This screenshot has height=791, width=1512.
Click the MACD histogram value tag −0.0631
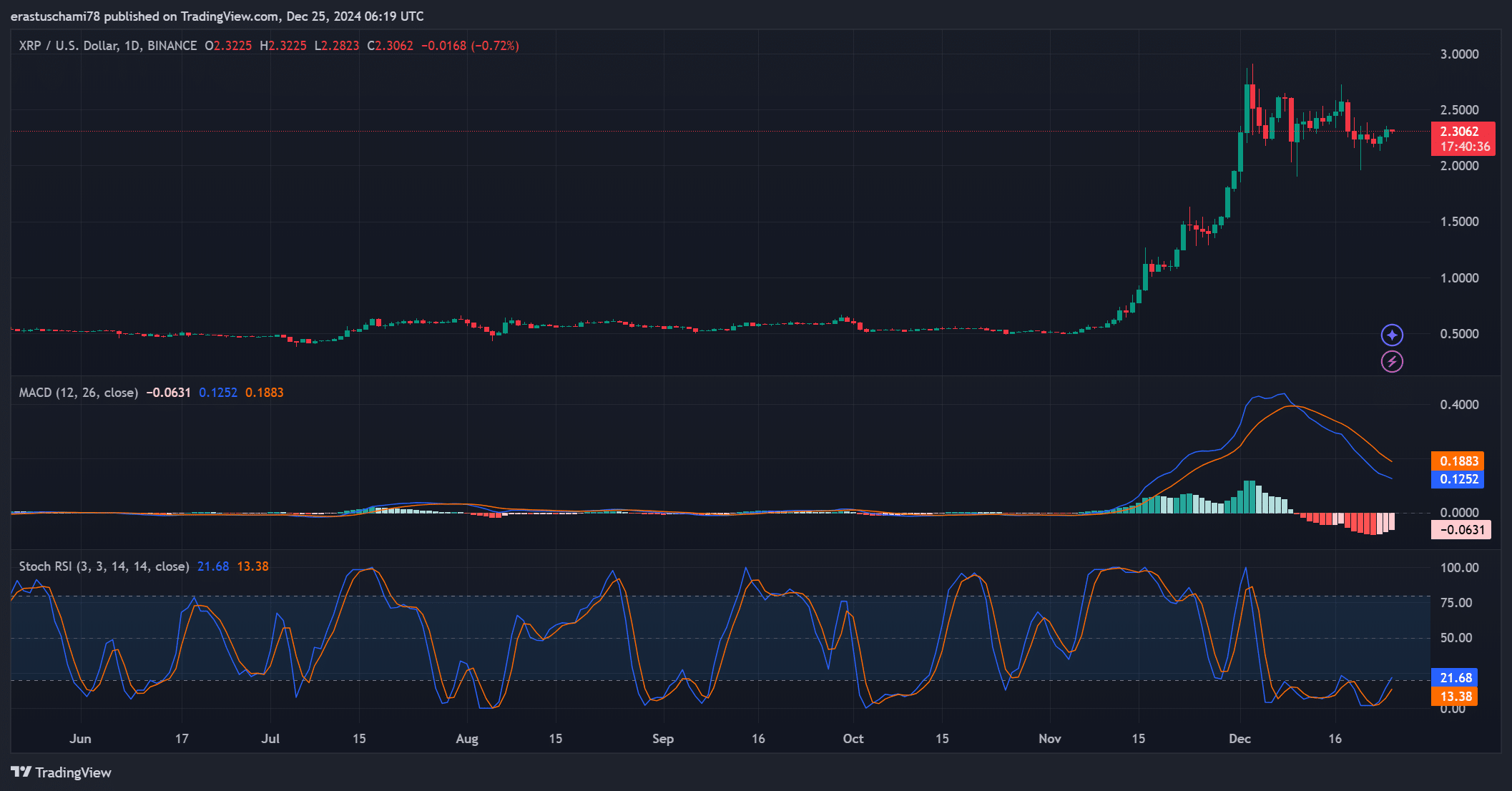1461,530
